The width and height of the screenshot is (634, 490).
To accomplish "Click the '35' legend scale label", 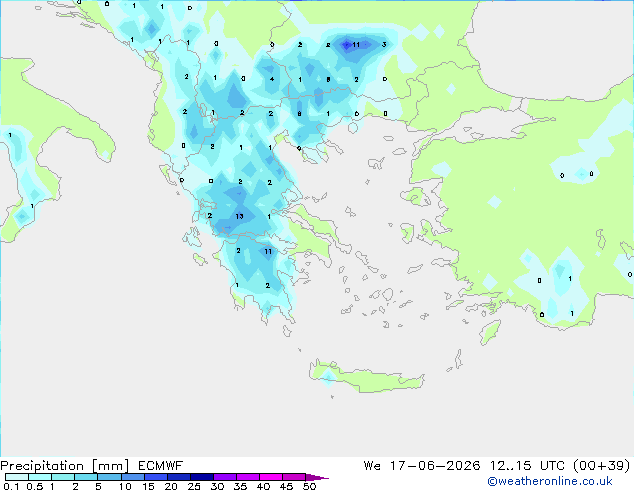I will tap(240, 486).
